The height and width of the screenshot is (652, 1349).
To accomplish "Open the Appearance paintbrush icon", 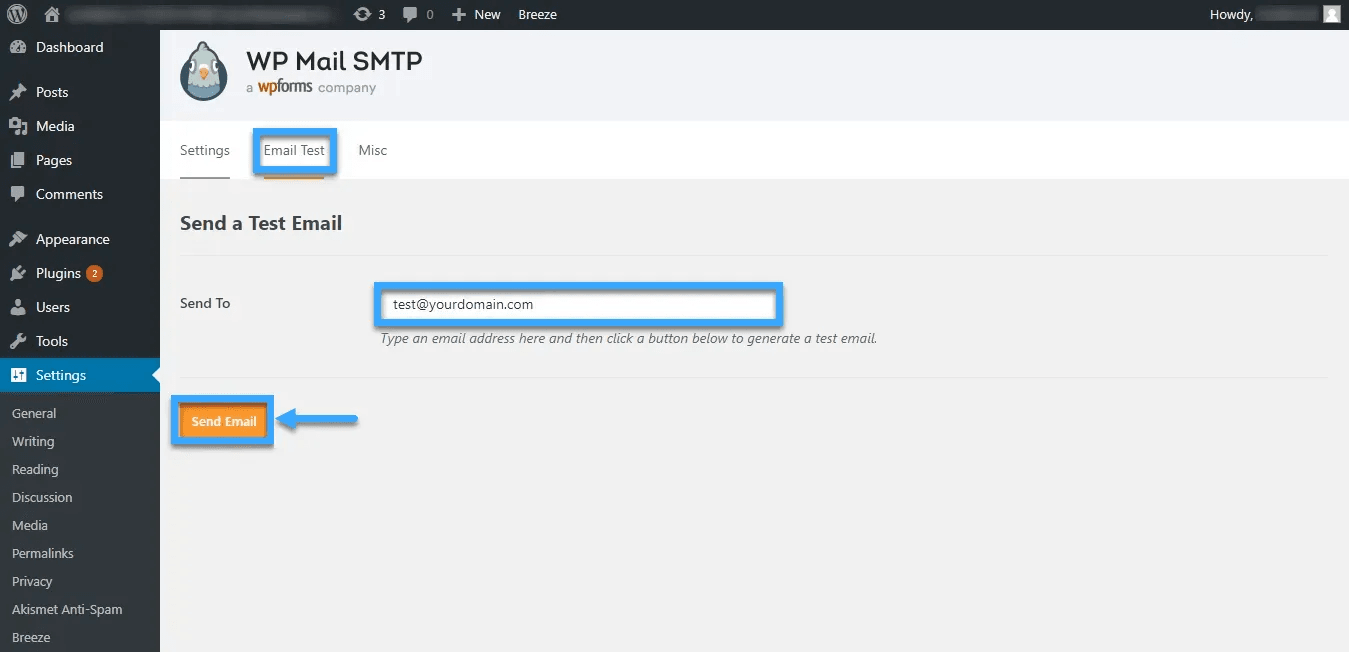I will coord(21,239).
